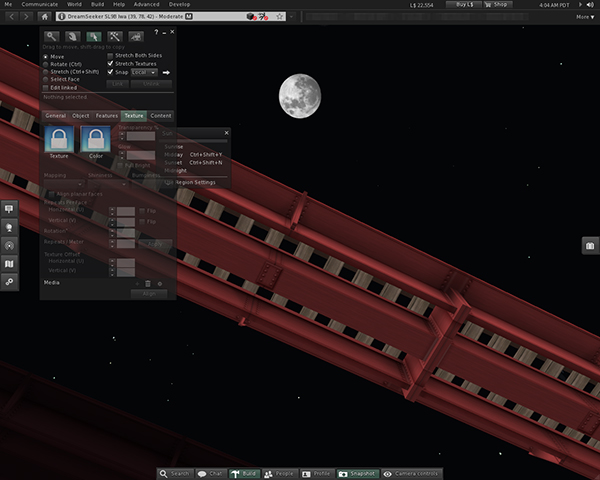
Task: Select the Rotate (Ctrl) radio button
Action: pos(46,64)
